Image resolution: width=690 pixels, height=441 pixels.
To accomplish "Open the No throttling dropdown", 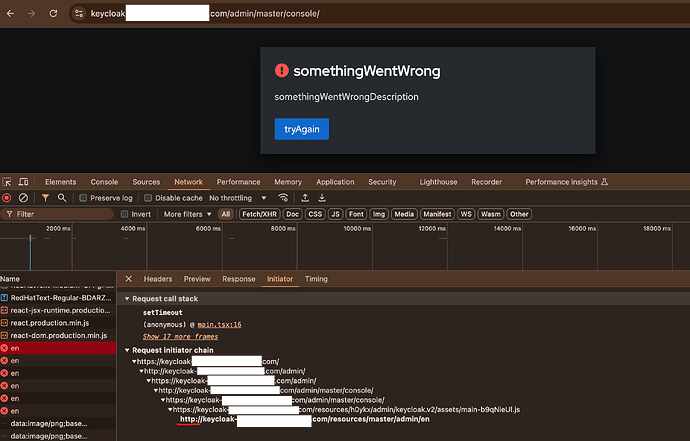I will tap(238, 198).
